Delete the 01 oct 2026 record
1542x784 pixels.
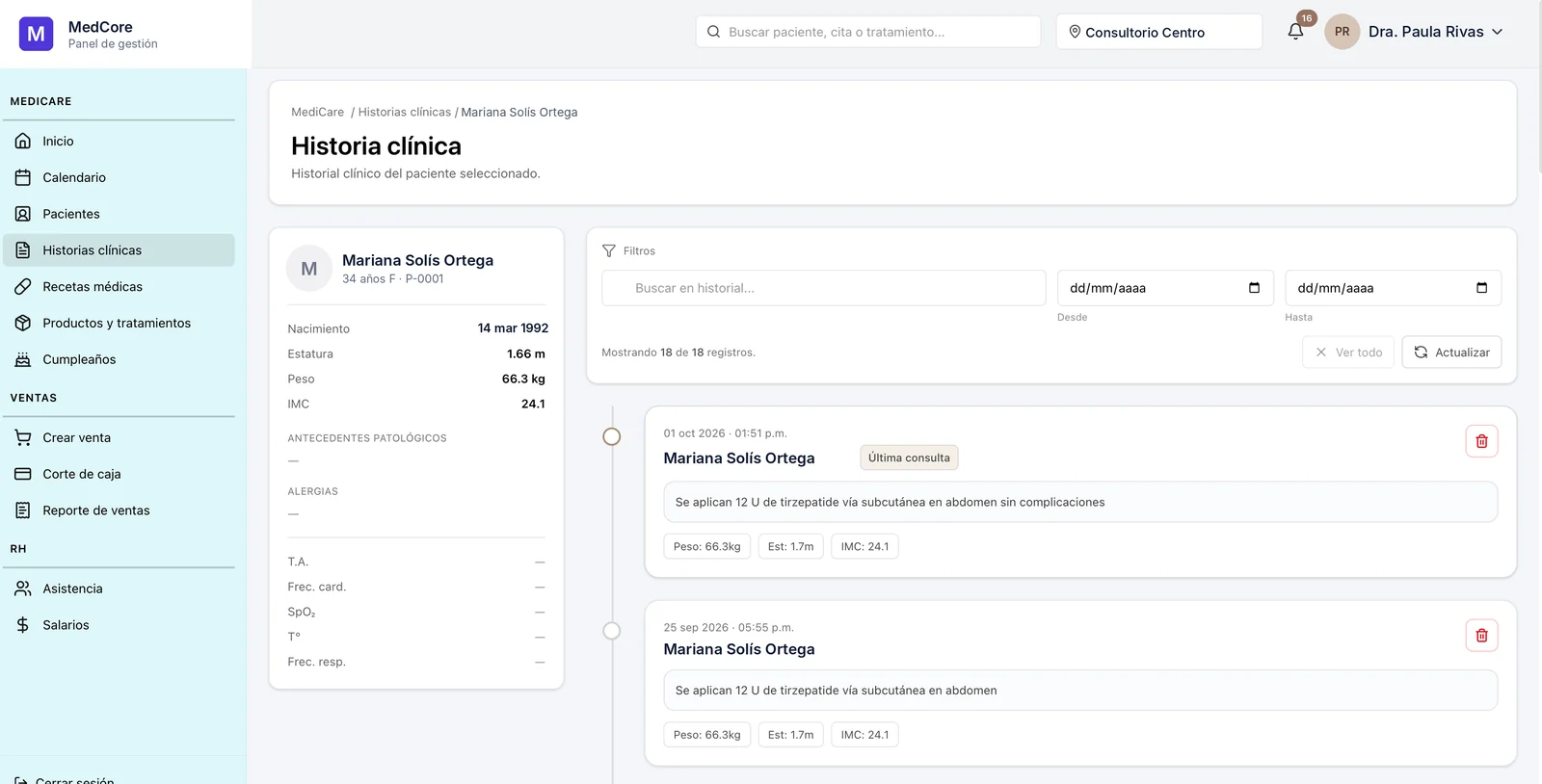[x=1481, y=441]
